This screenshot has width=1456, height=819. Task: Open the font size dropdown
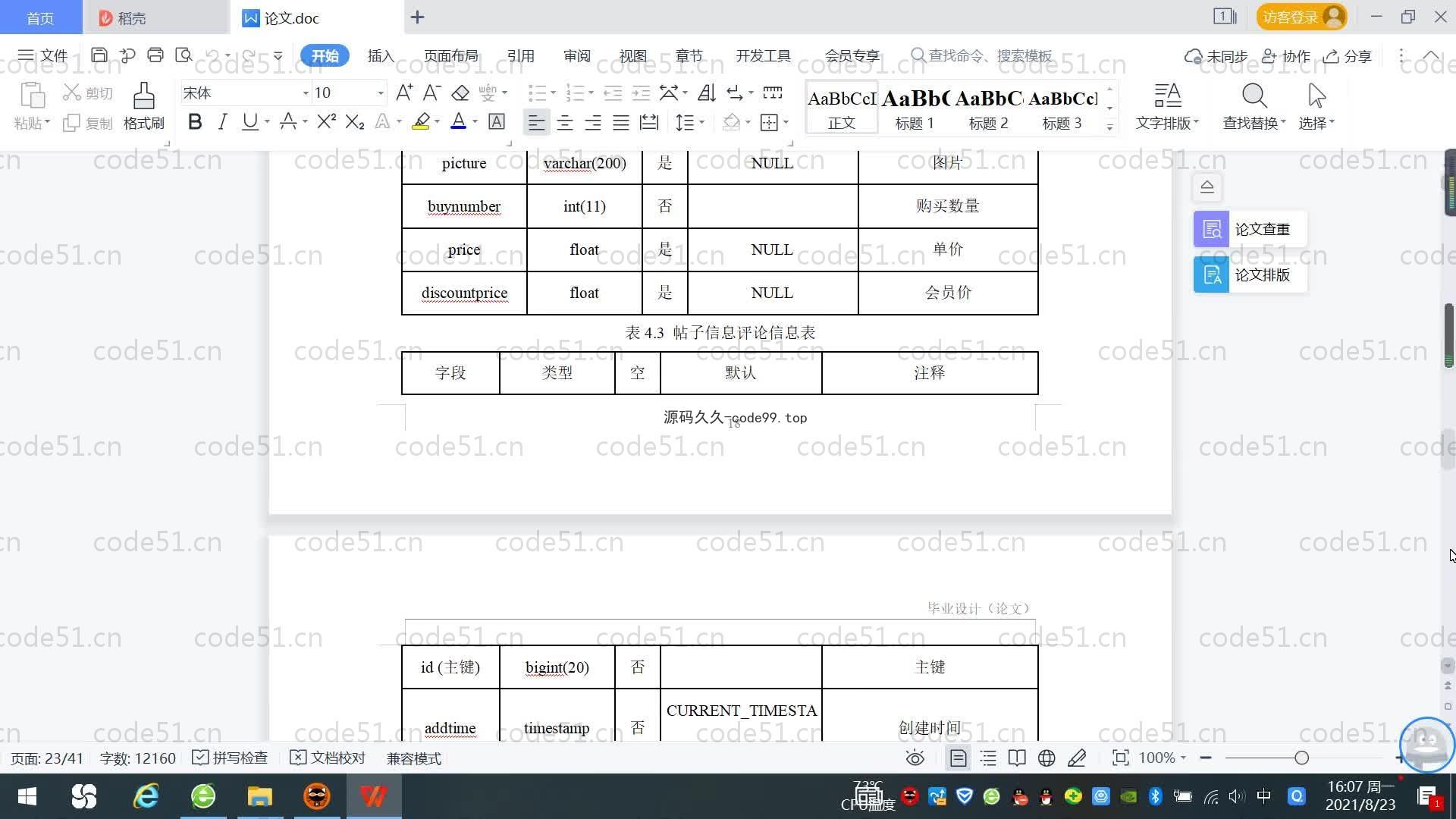pyautogui.click(x=381, y=93)
